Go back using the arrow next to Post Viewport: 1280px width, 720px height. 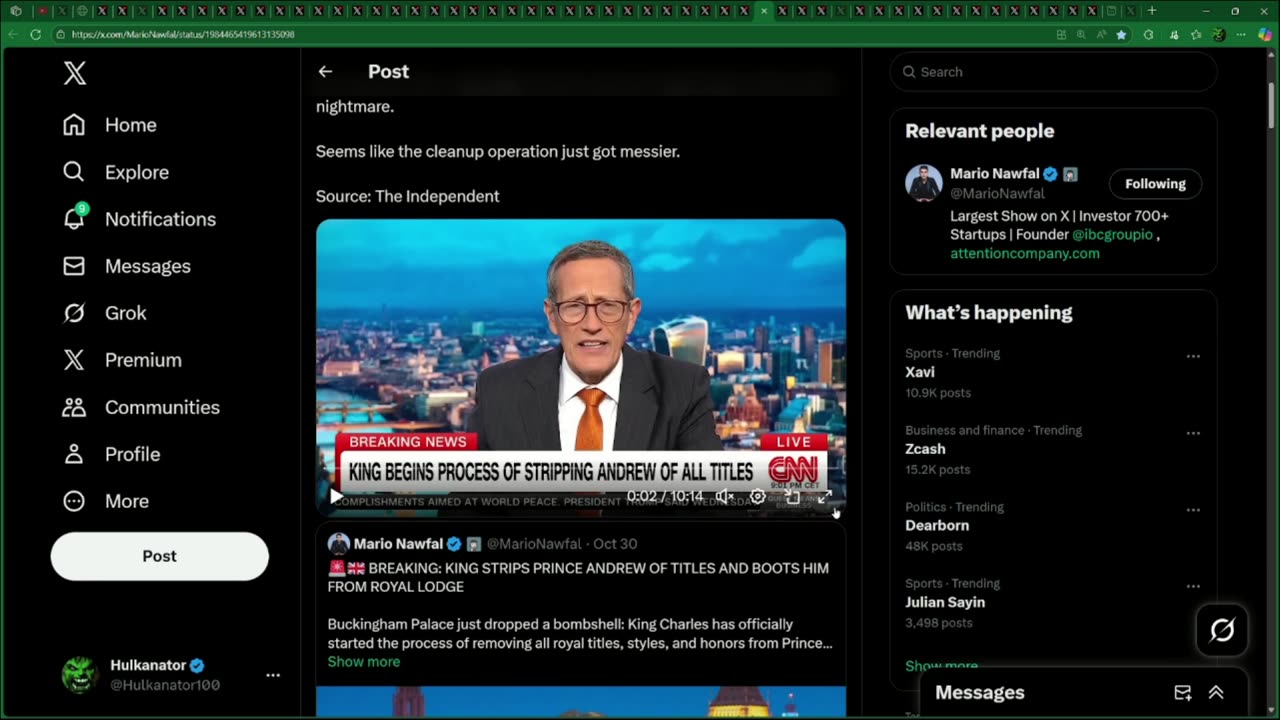[325, 71]
